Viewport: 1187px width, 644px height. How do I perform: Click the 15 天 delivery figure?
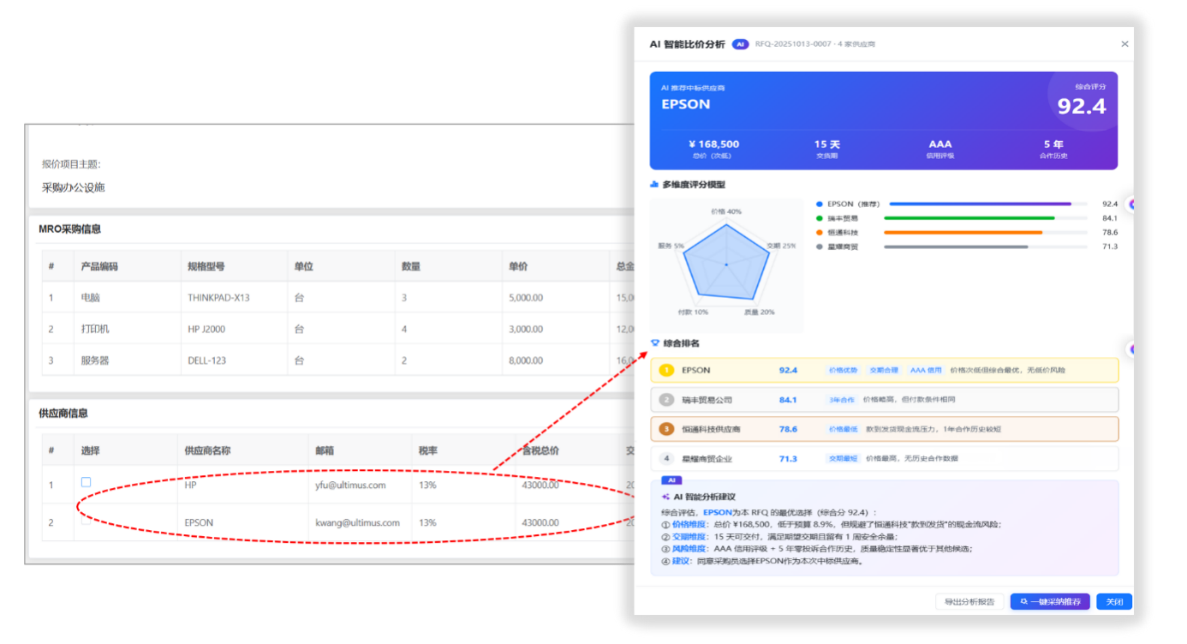pyautogui.click(x=827, y=144)
